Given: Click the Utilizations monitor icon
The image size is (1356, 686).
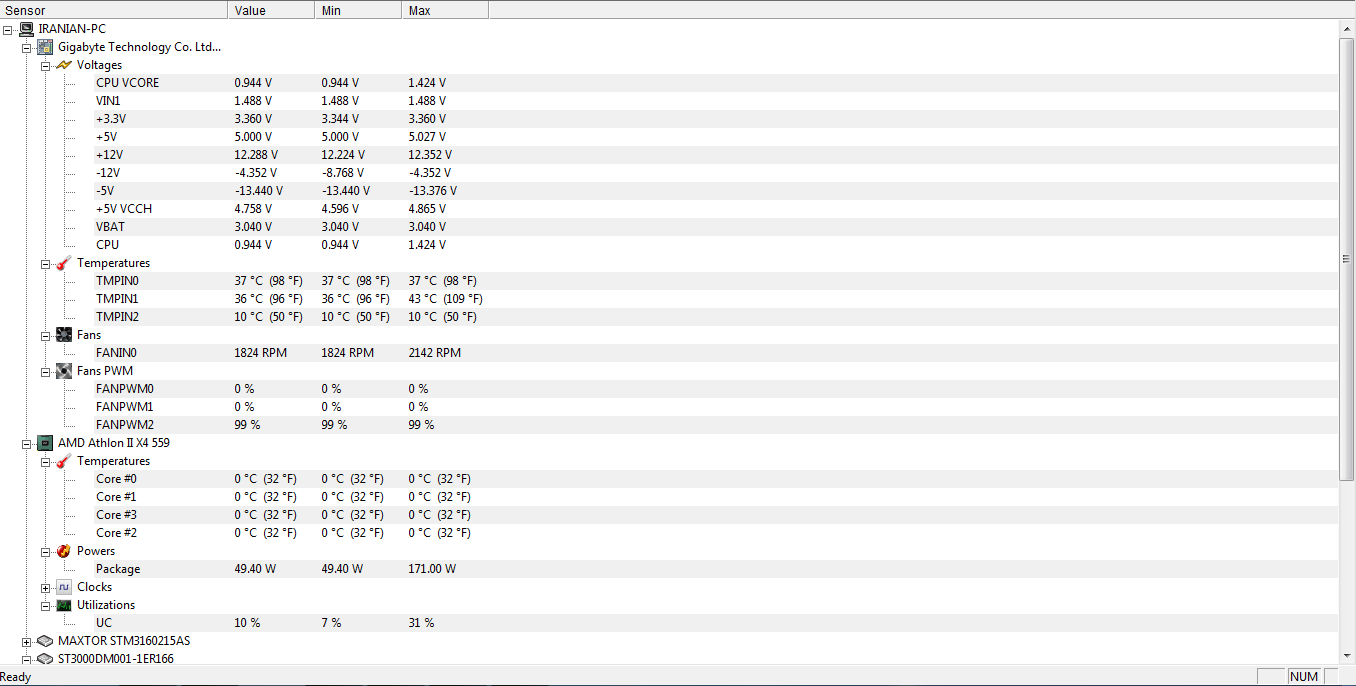Looking at the screenshot, I should (64, 605).
